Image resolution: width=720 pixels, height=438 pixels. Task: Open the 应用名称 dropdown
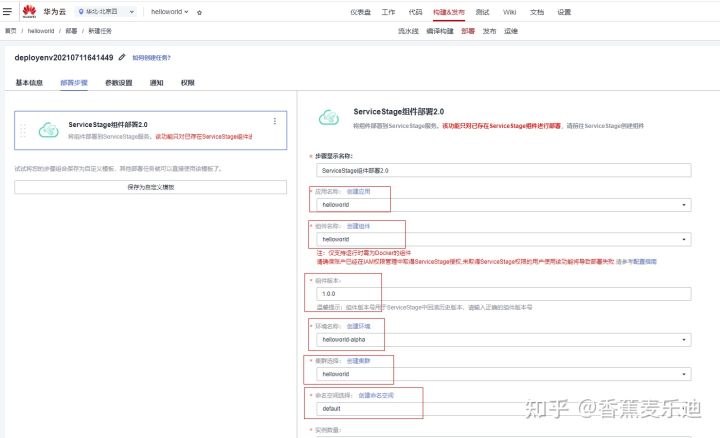[x=504, y=205]
